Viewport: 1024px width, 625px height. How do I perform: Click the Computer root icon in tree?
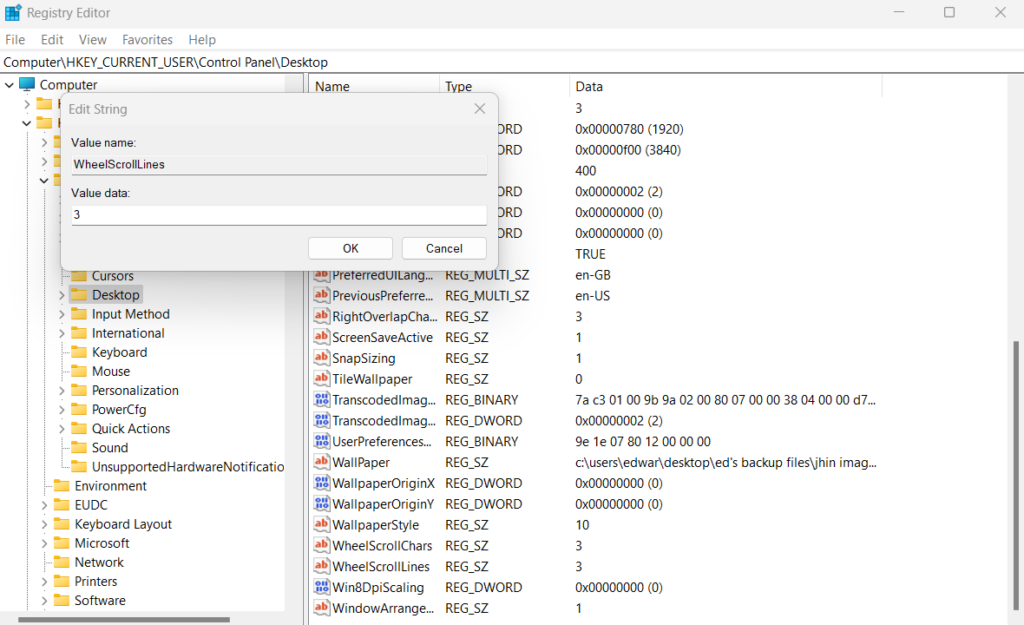point(27,85)
